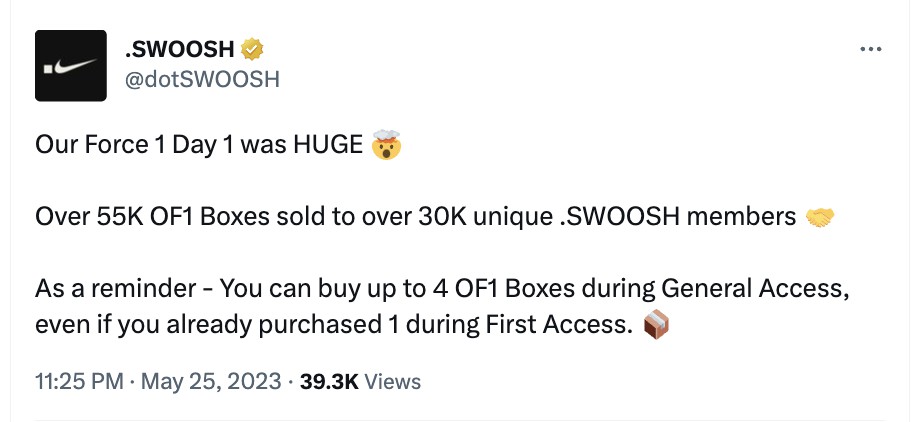
Task: Click the package box emoji after First Access
Action: click(x=656, y=325)
